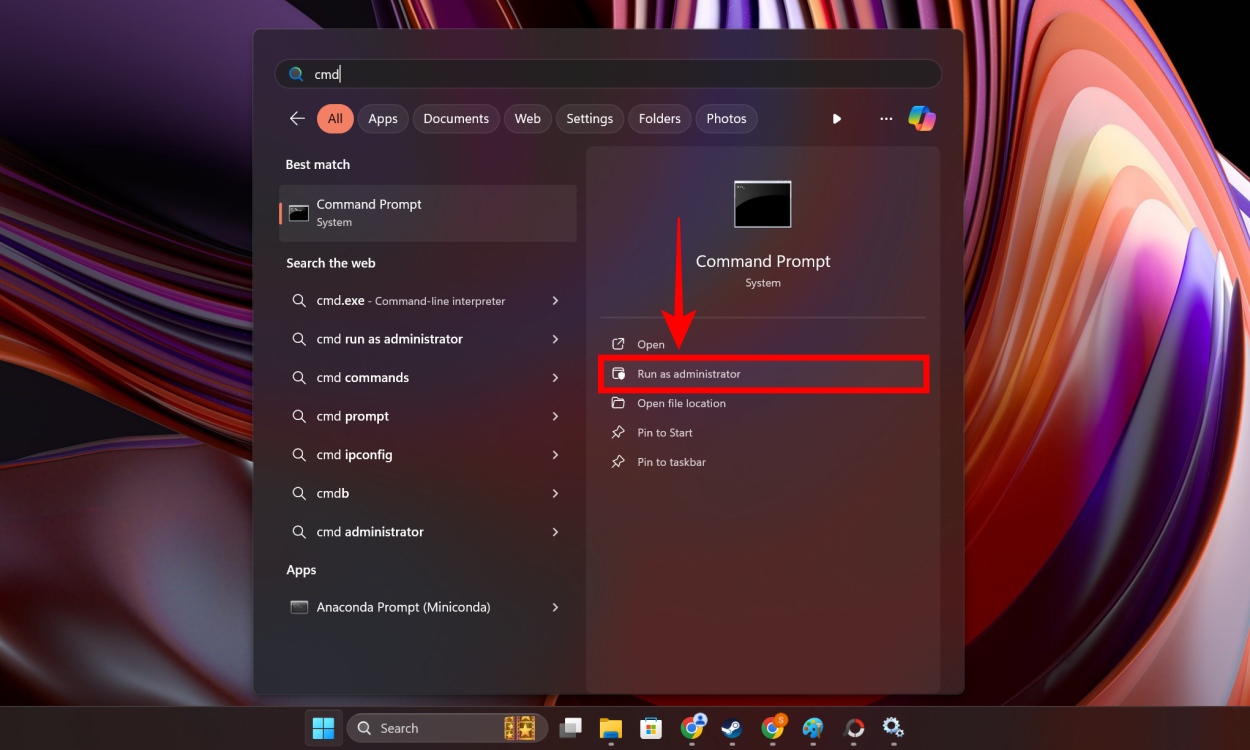1250x750 pixels.
Task: Click the Command Prompt icon under Best match
Action: click(x=298, y=212)
